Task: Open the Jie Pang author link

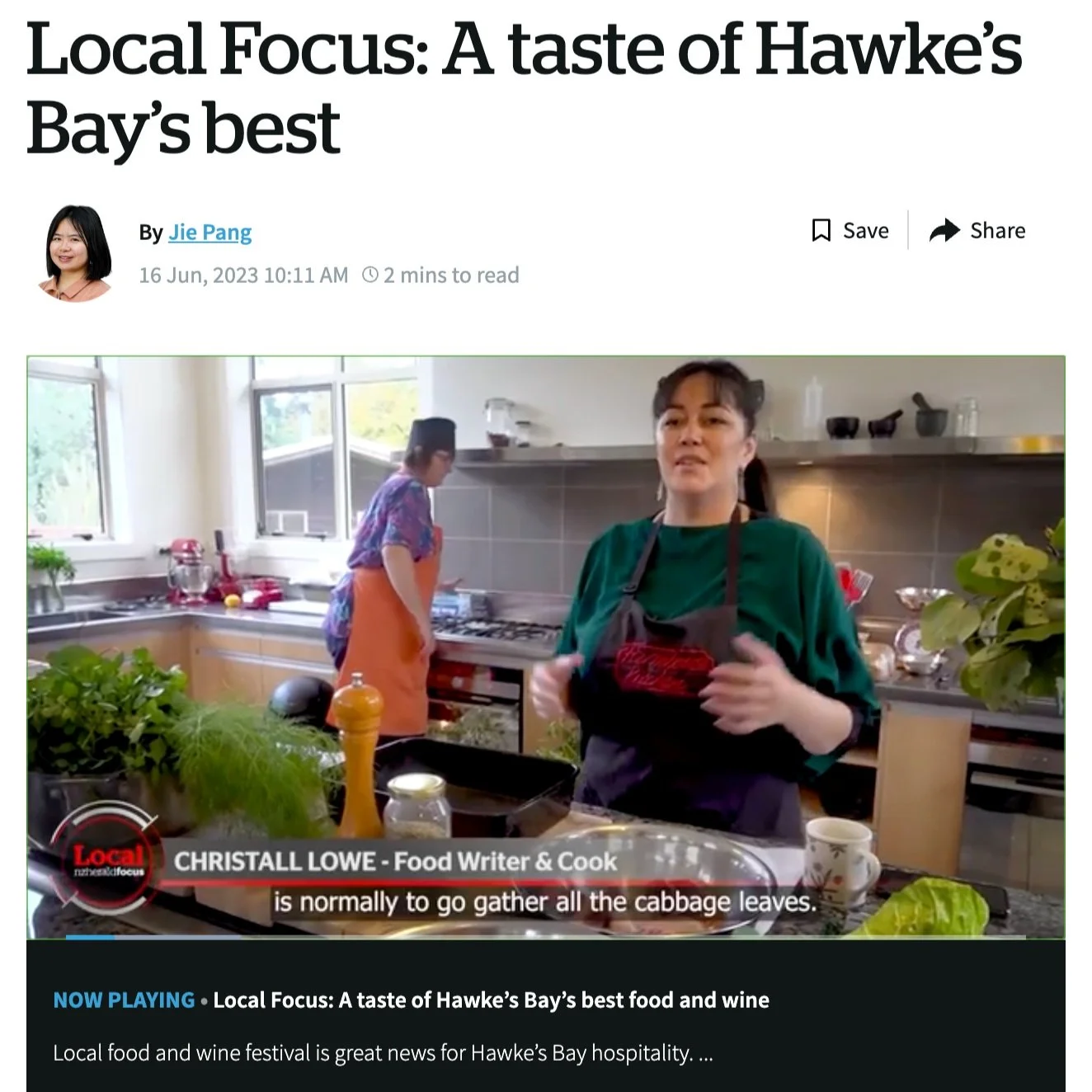Action: pos(210,233)
